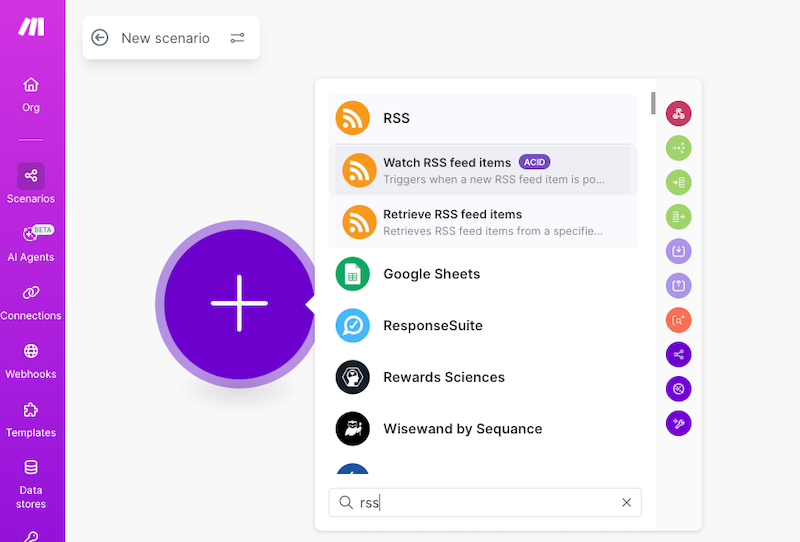The width and height of the screenshot is (800, 542).
Task: Open scenario settings sliders icon
Action: click(x=237, y=38)
